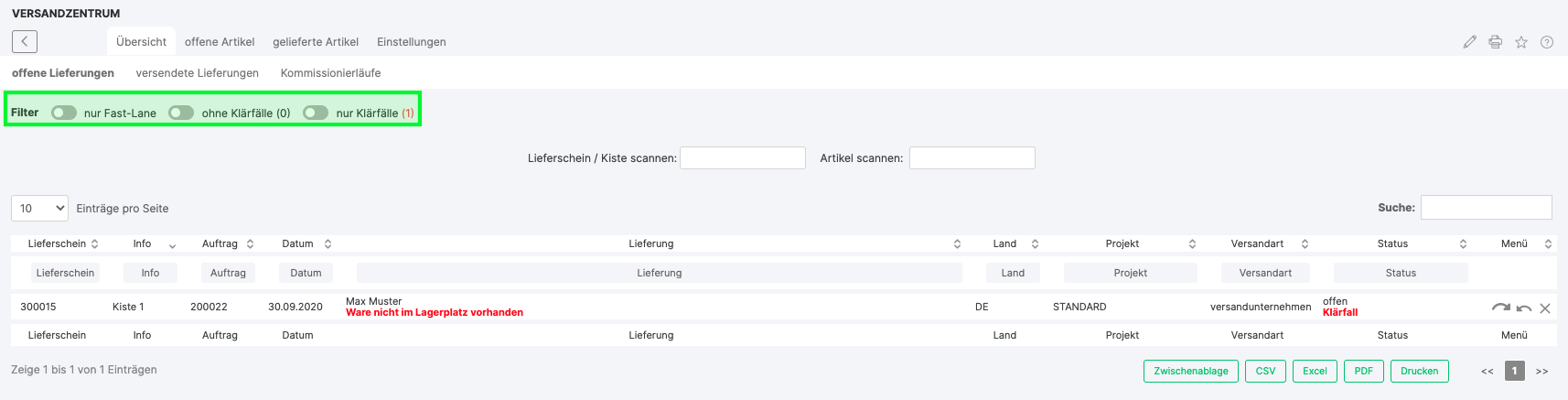Enable the nur Fast-Lane filter

click(x=64, y=113)
